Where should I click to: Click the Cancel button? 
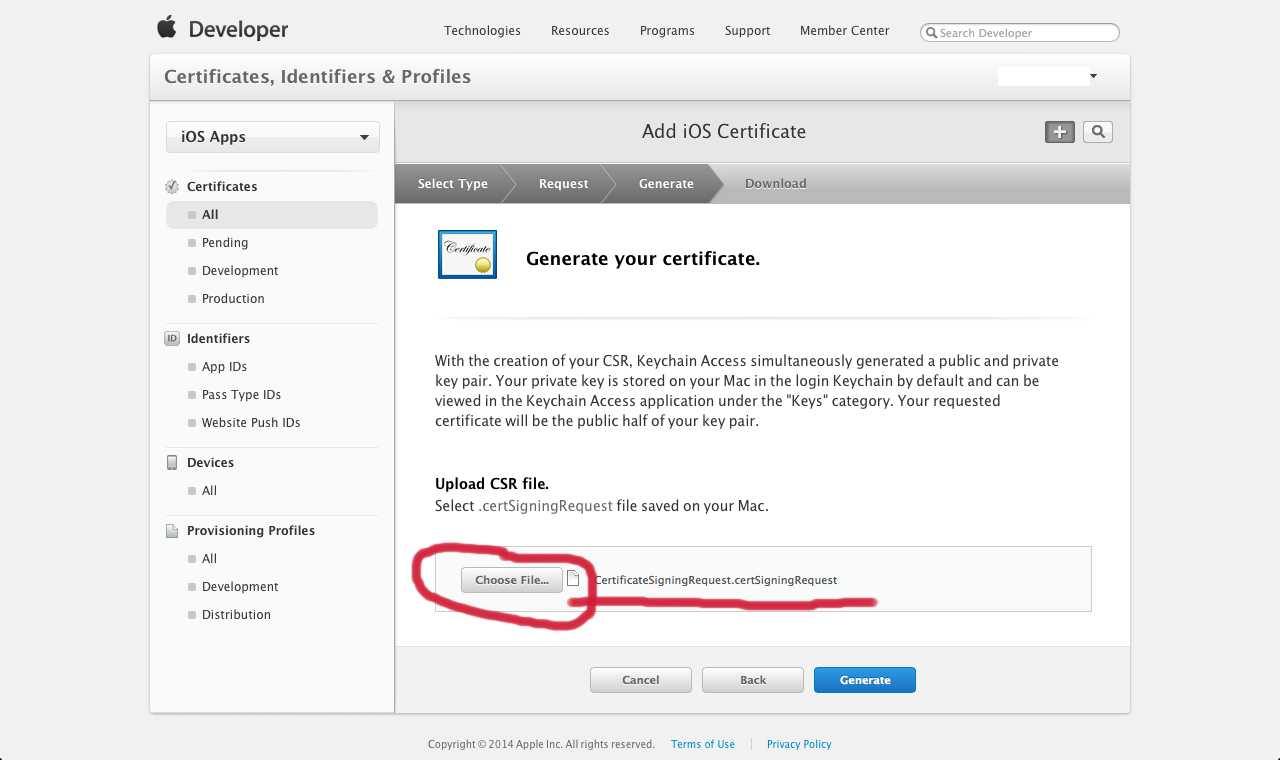tap(641, 680)
